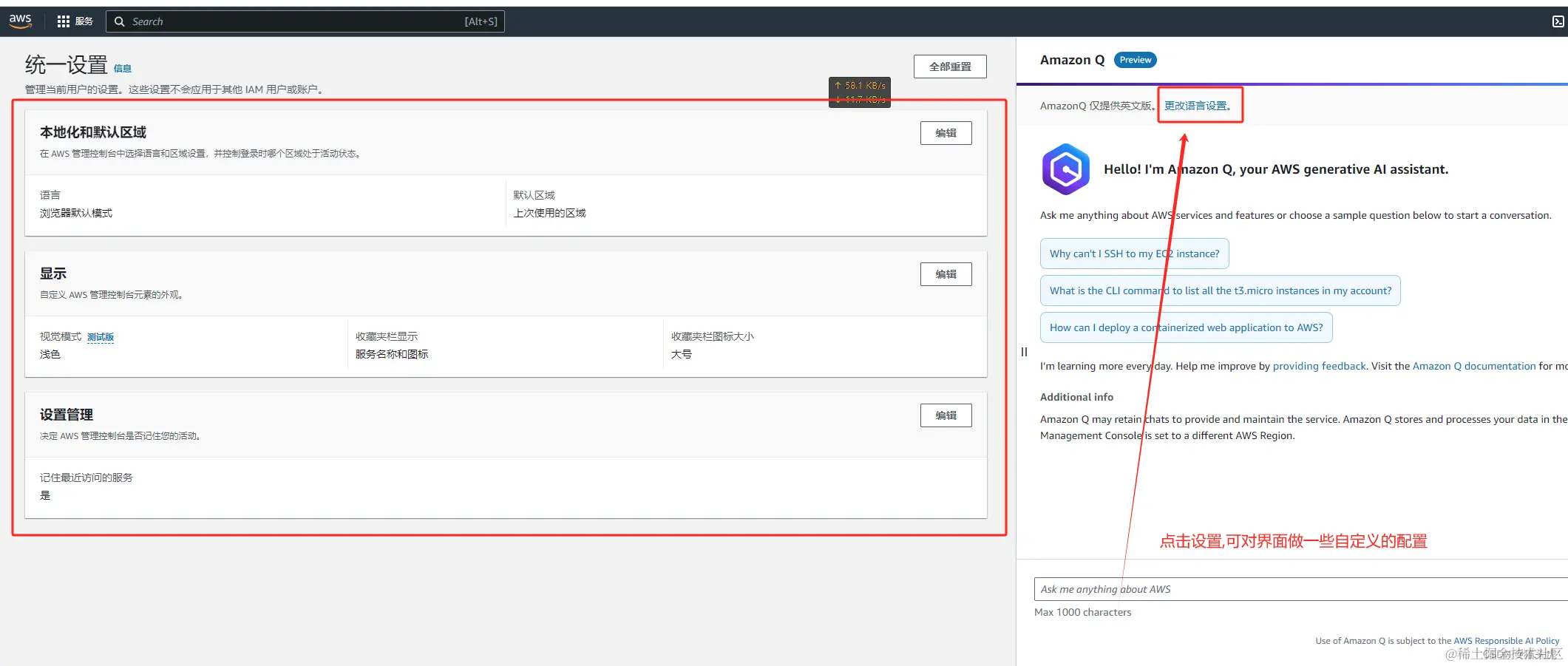Open the CloudShell terminal icon

pyautogui.click(x=1558, y=21)
